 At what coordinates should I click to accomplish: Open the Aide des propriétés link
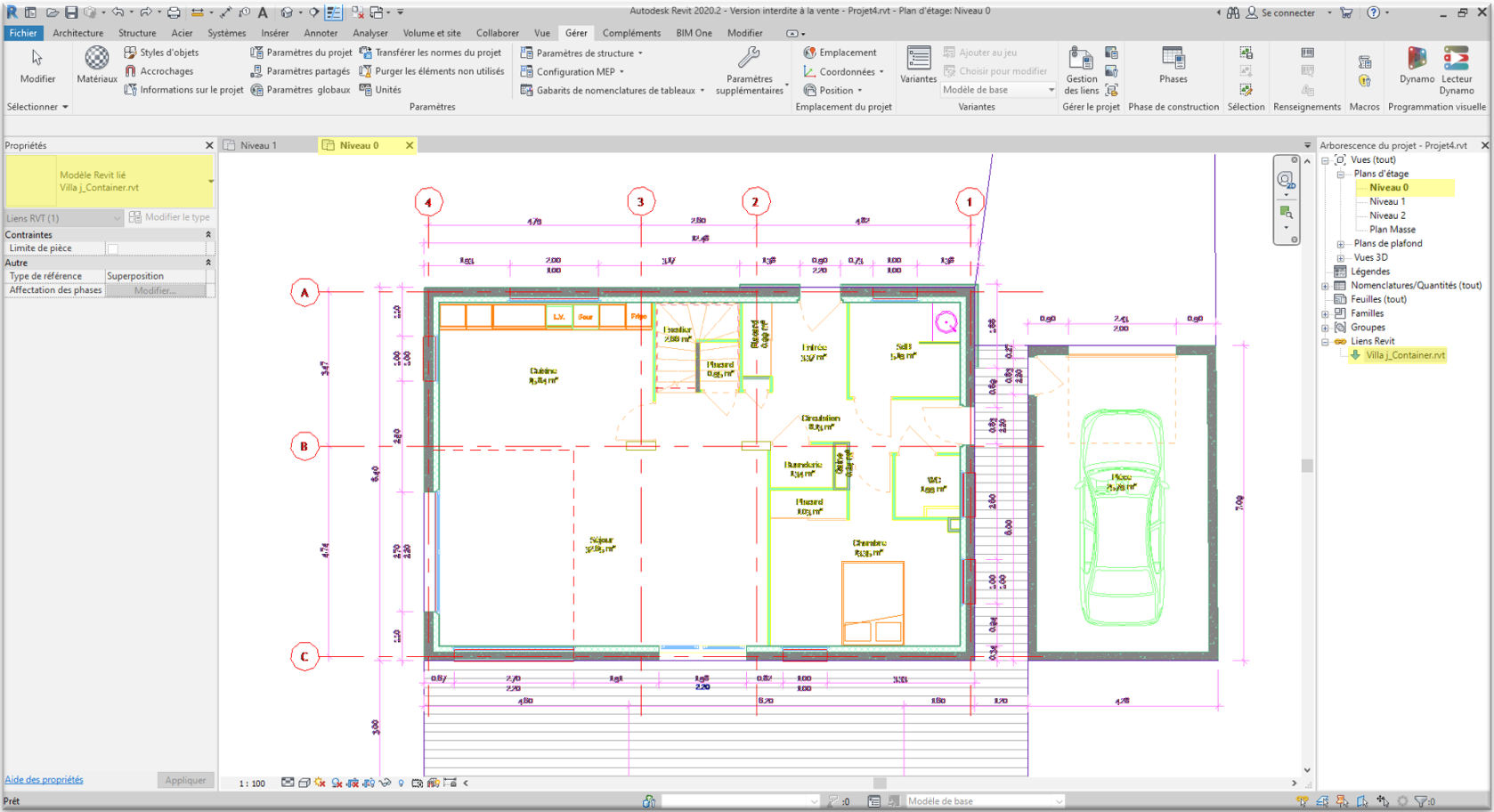tap(44, 780)
